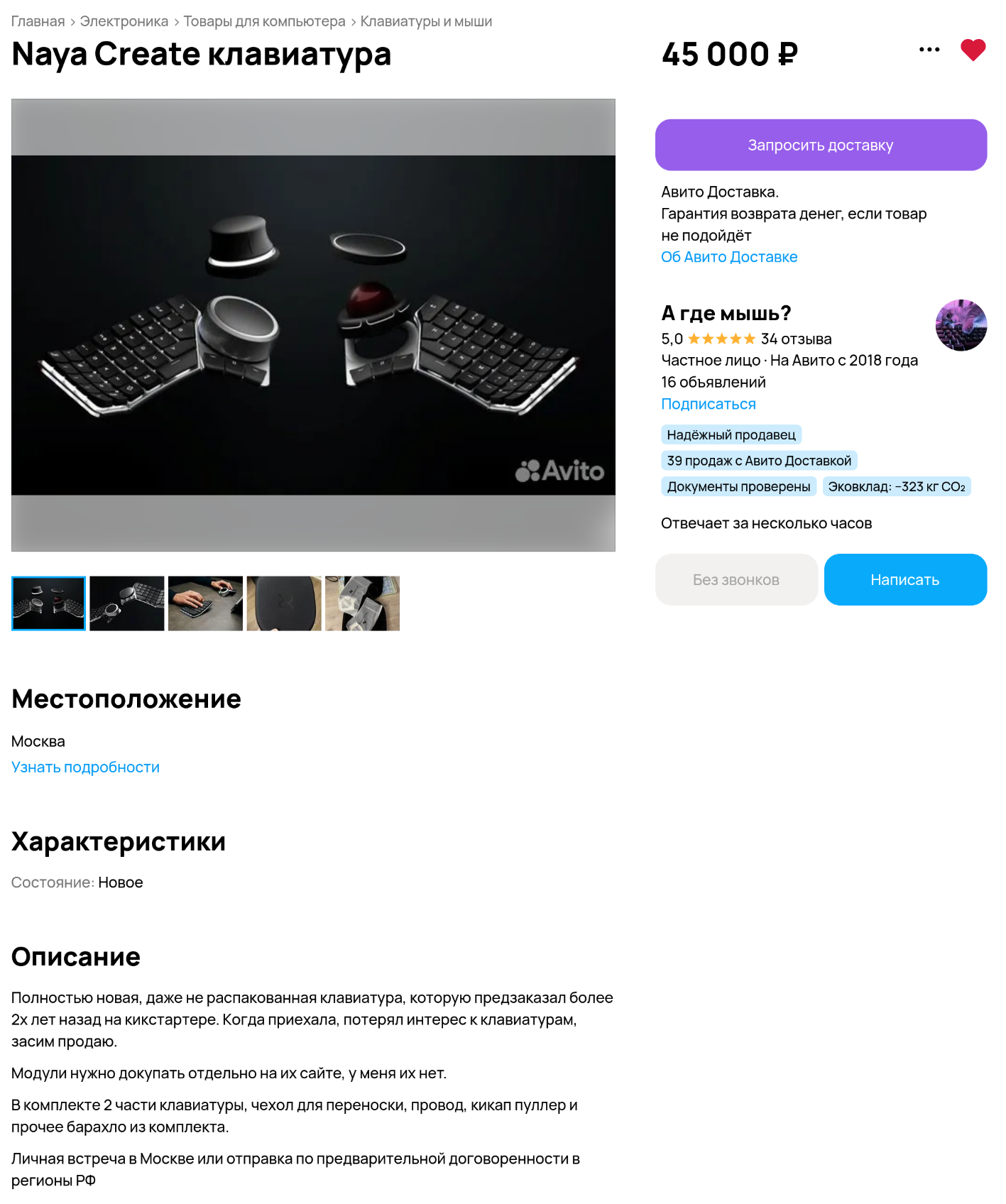Select the packaged accessories thumbnail
1006x1204 pixels.
pos(362,603)
